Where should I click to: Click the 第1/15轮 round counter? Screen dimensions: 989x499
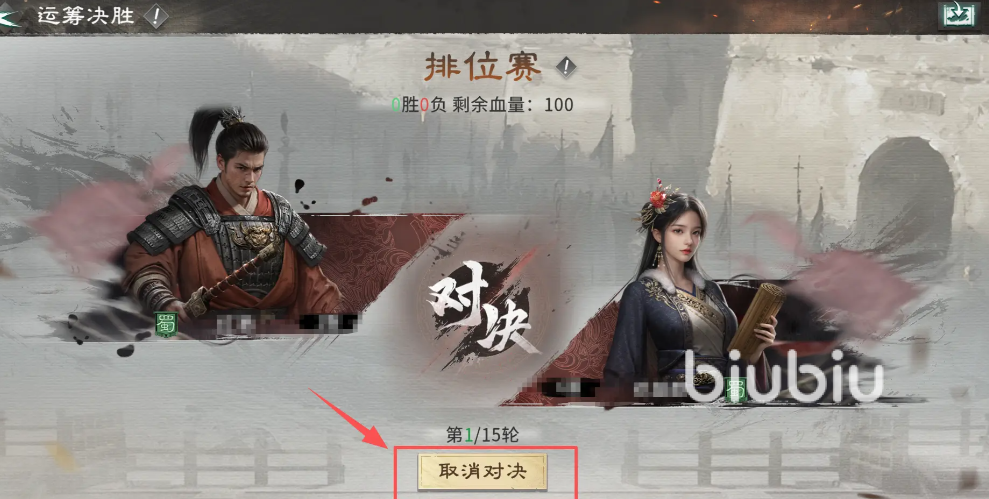pyautogui.click(x=483, y=435)
